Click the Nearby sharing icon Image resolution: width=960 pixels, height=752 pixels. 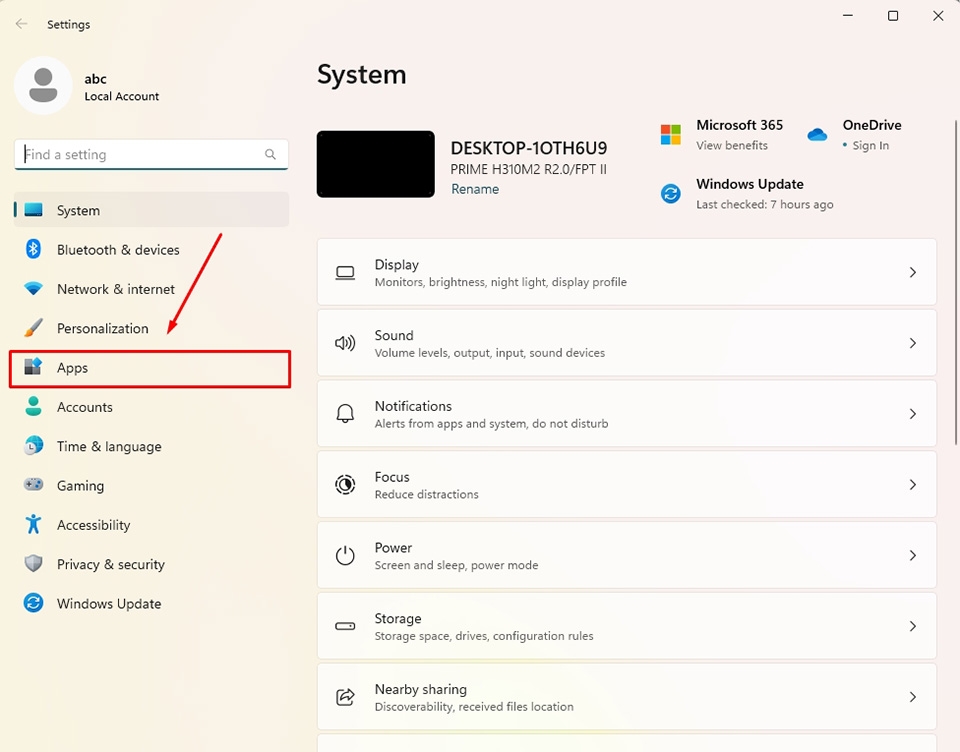(x=345, y=697)
